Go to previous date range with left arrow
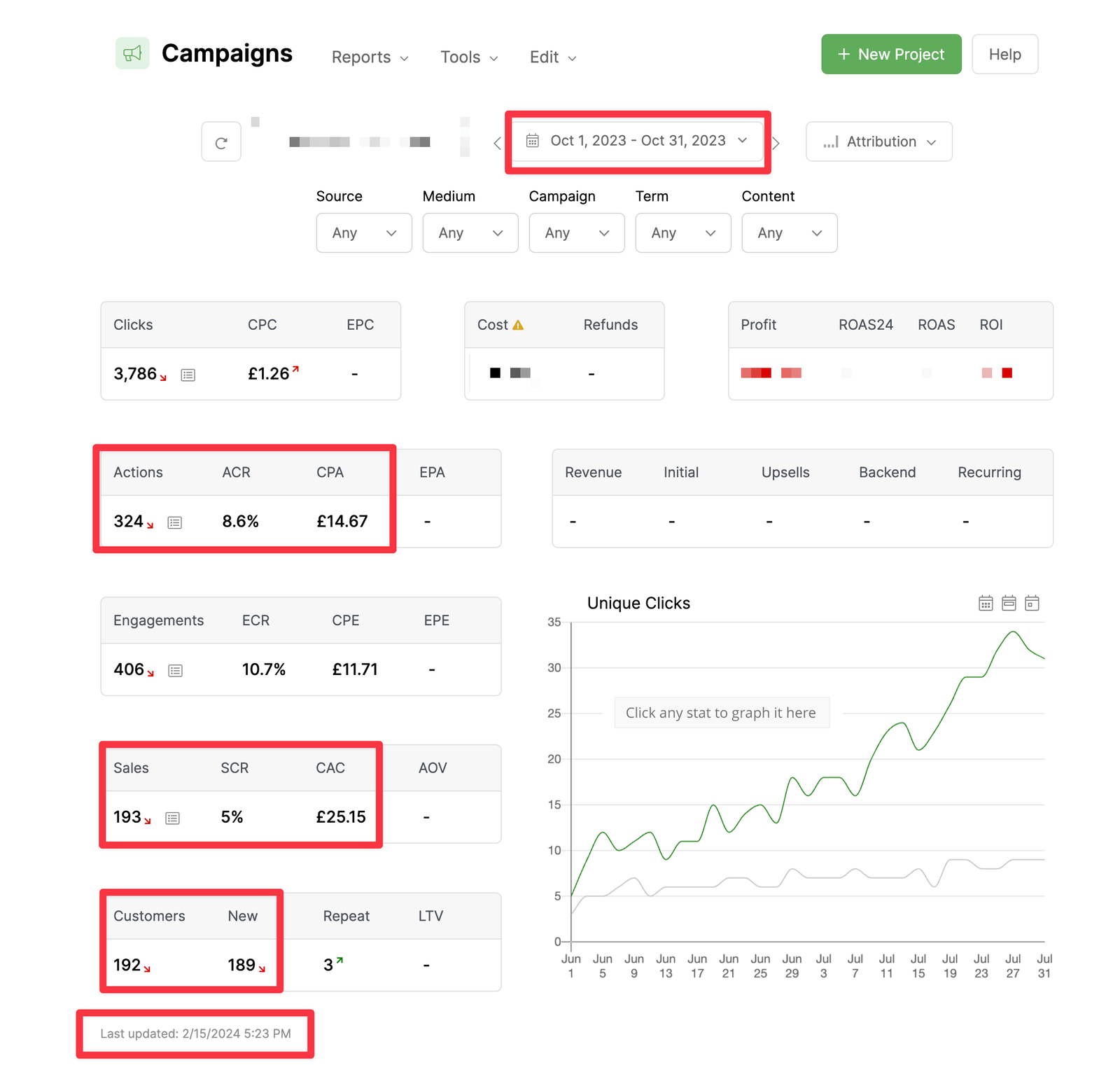Image resolution: width=1120 pixels, height=1079 pixels. 497,143
